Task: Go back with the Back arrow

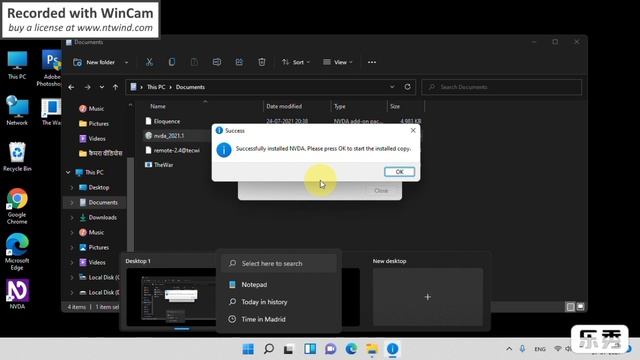Action: click(71, 87)
